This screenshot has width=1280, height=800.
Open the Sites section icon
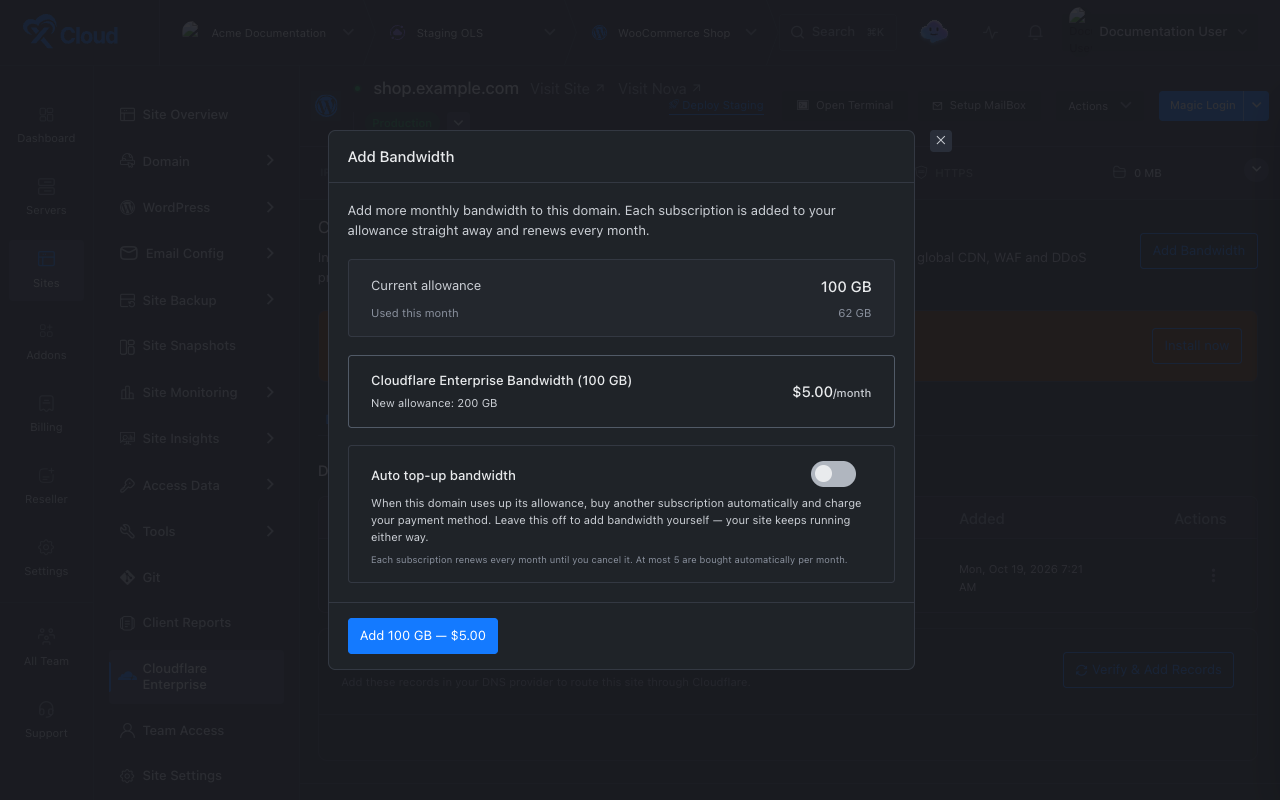(46, 269)
